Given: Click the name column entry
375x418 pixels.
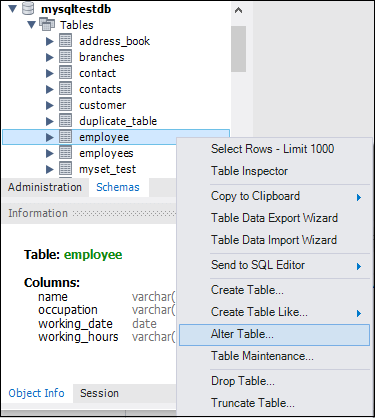Looking at the screenshot, I should coord(53,297).
